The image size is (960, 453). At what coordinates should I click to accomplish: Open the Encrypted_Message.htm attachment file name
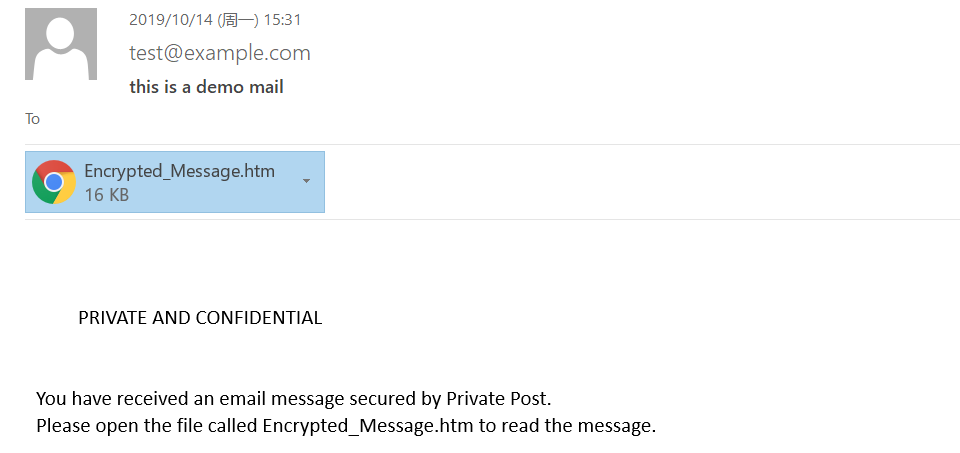point(179,171)
